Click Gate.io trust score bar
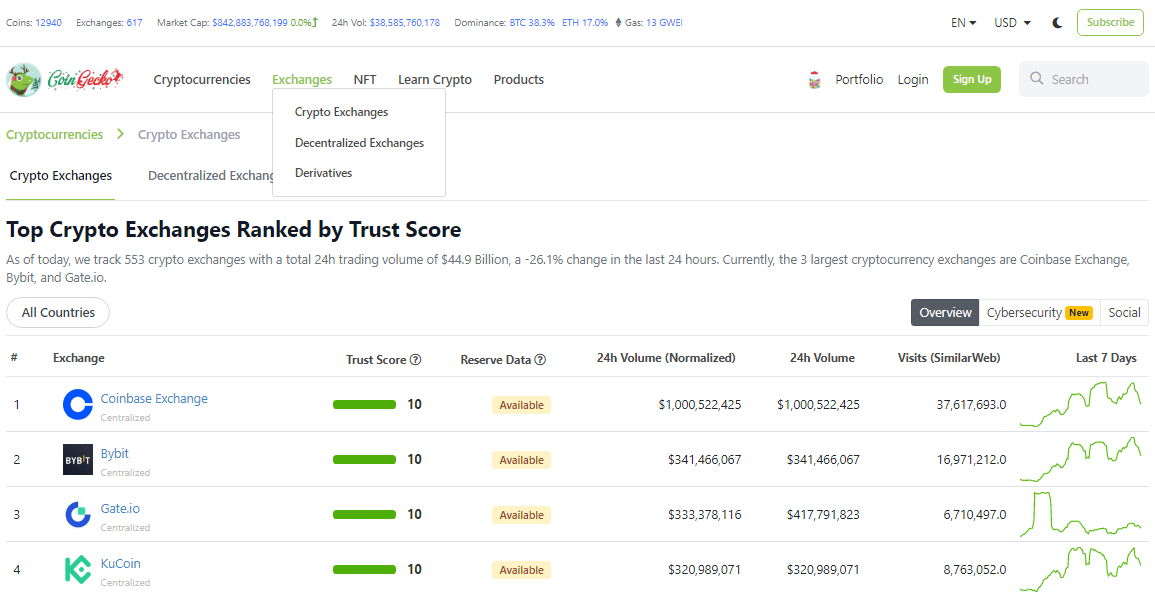The height and width of the screenshot is (595, 1155). [x=365, y=515]
